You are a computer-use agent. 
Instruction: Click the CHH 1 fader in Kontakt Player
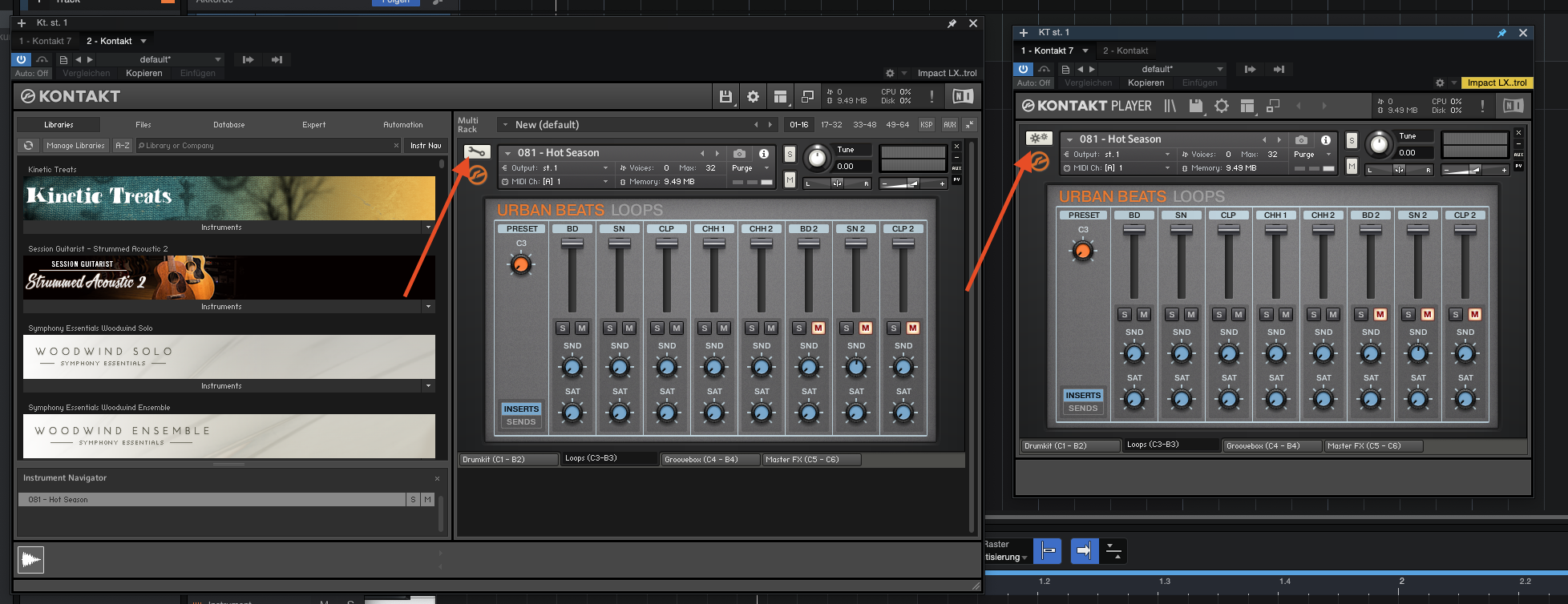tap(1275, 229)
